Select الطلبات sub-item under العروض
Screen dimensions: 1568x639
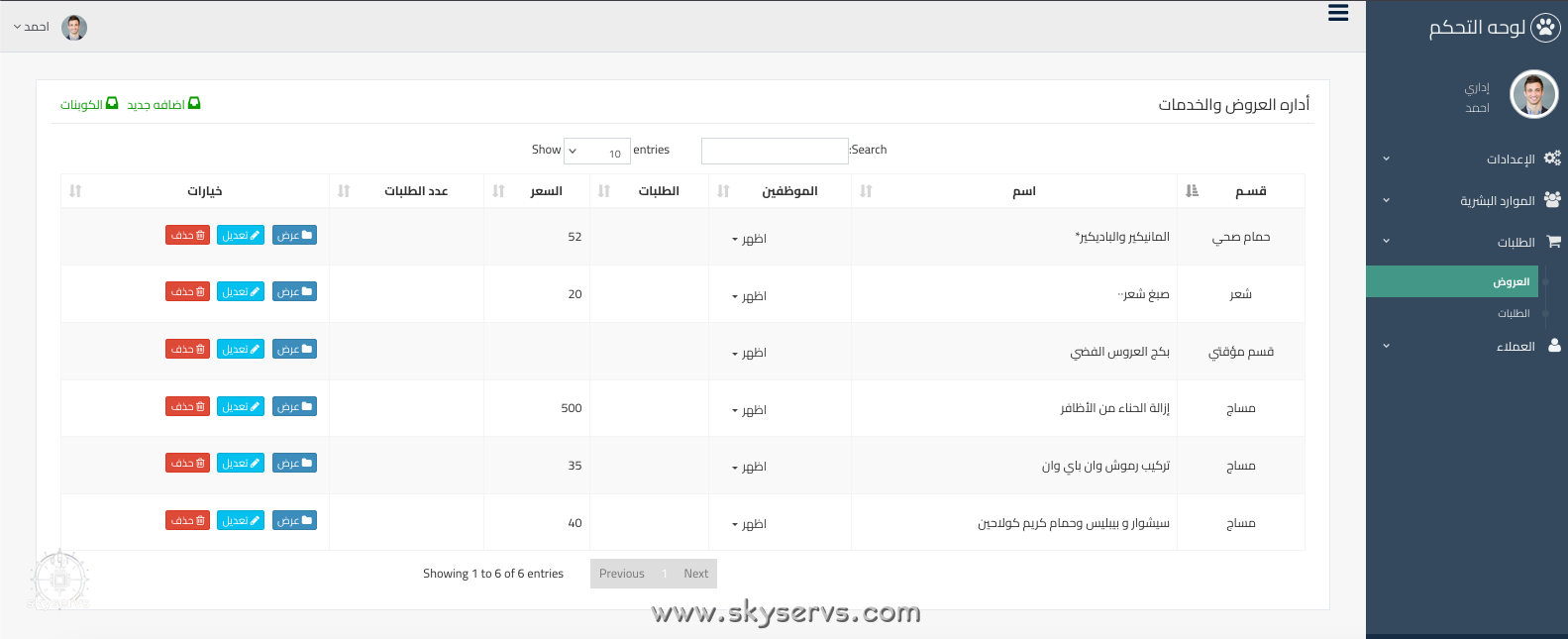1513,314
